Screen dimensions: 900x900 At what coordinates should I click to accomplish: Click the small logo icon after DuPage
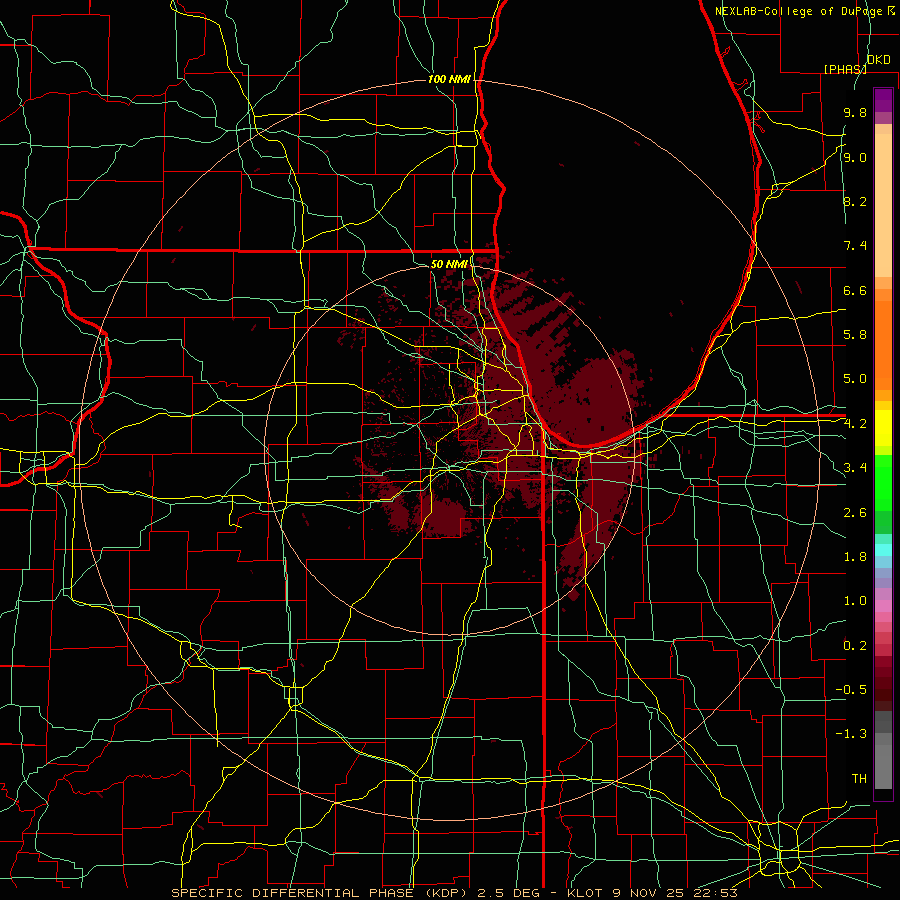tap(891, 10)
